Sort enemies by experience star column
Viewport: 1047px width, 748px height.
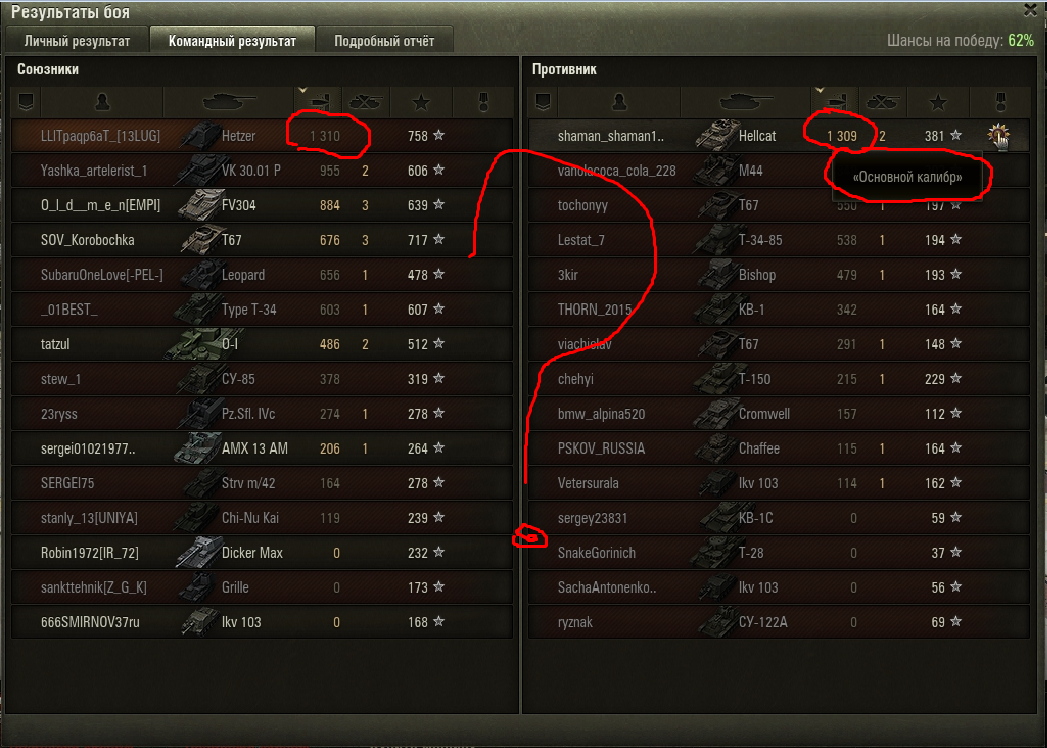click(x=938, y=102)
